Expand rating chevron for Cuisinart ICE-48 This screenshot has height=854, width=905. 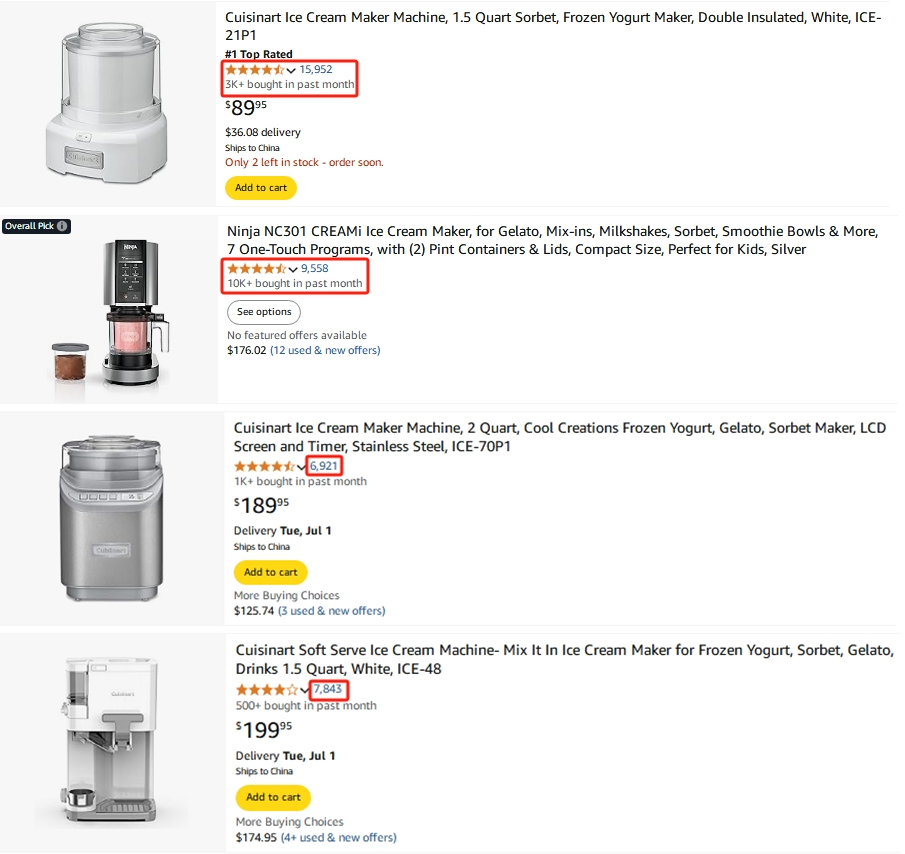(304, 690)
